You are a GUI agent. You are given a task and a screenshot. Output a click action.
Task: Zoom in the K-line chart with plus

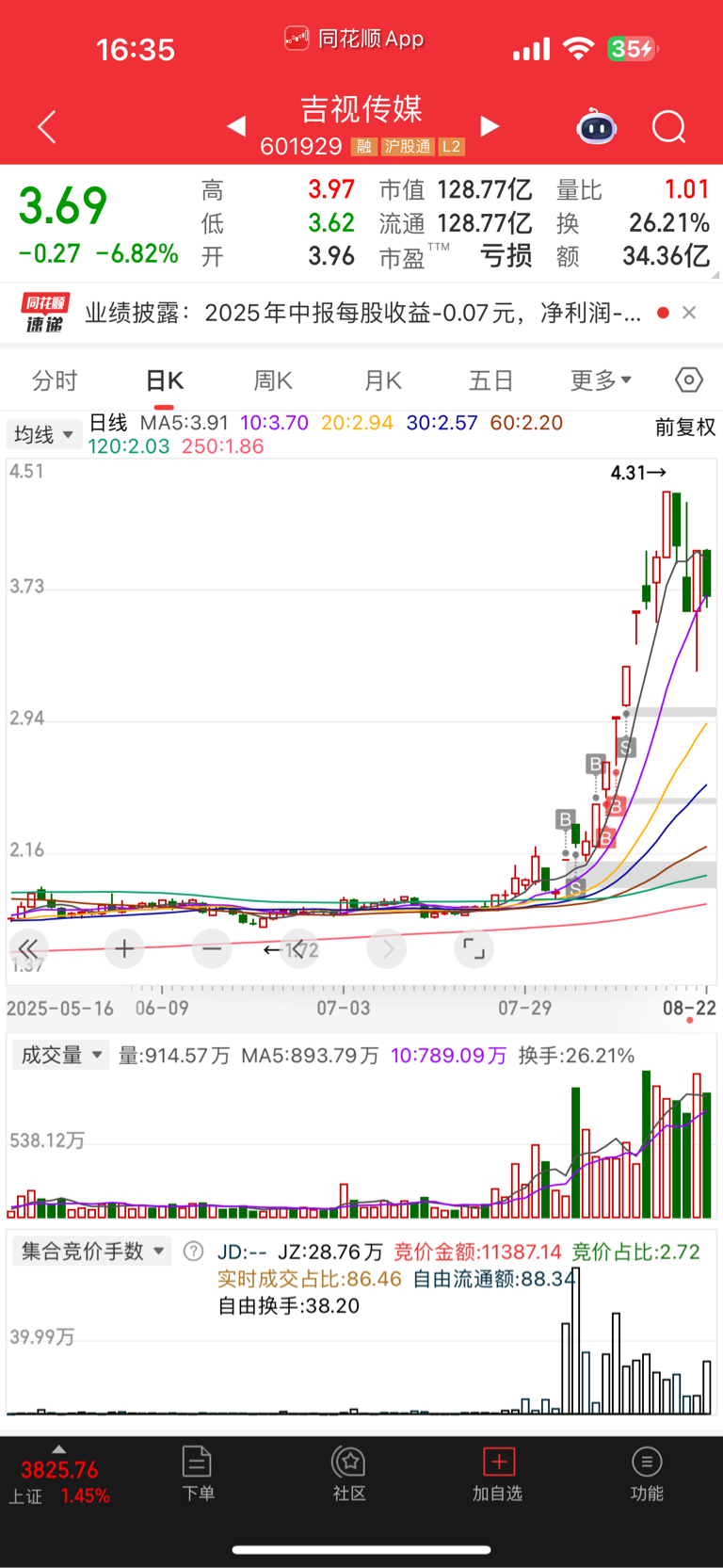(124, 948)
